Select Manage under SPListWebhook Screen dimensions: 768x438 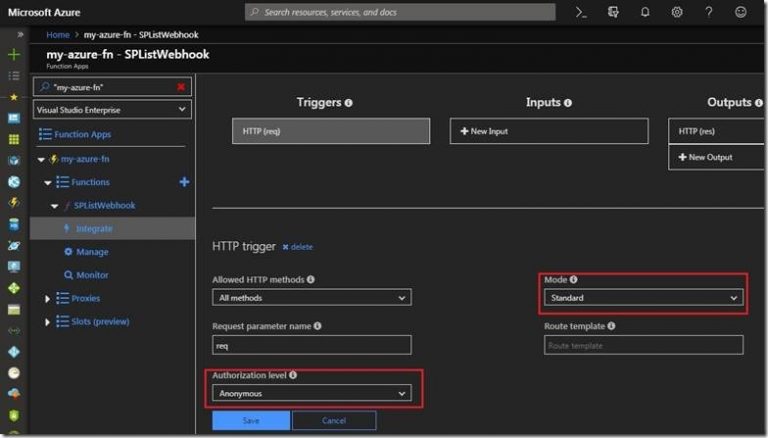coord(92,252)
